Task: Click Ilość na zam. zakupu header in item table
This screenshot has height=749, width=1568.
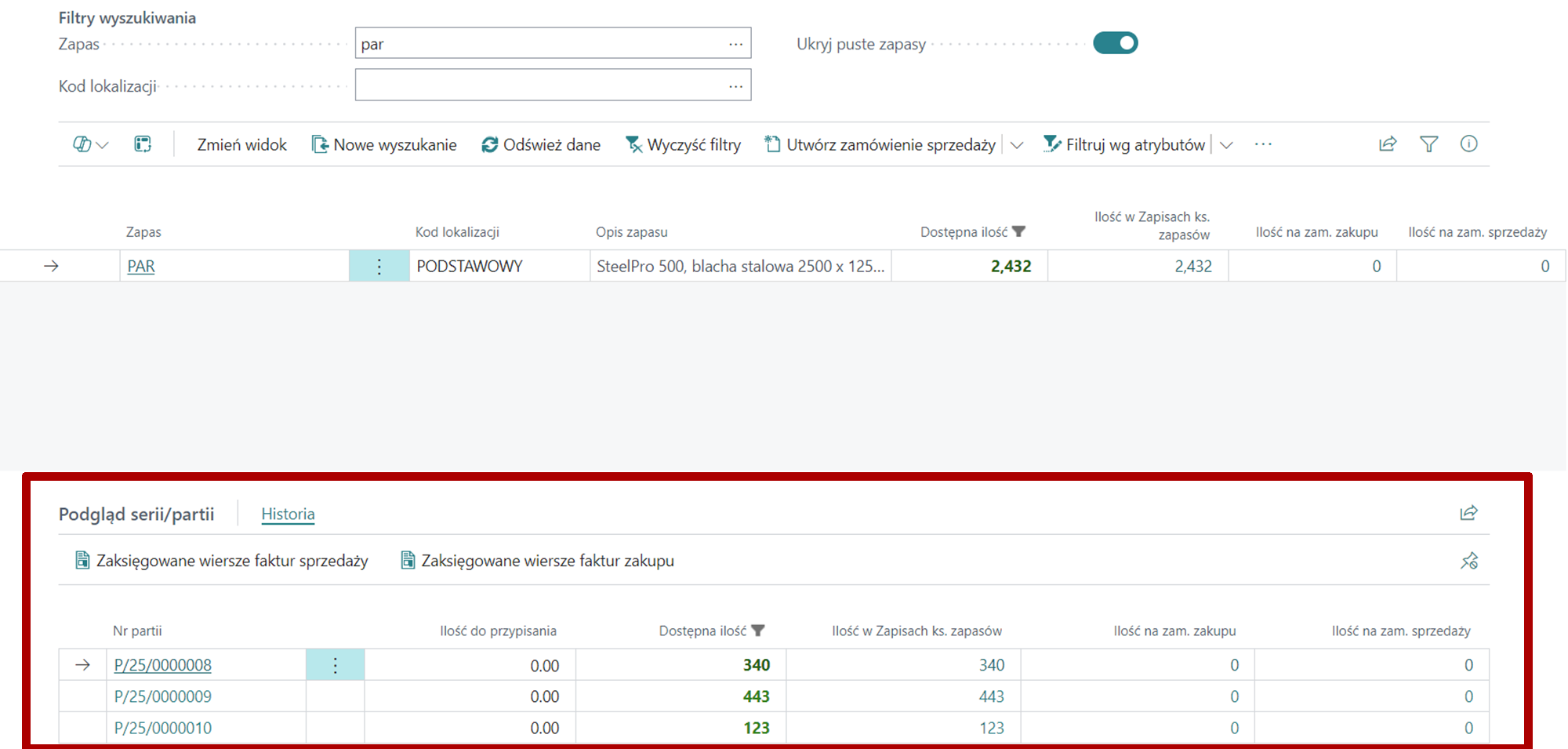Action: (x=1316, y=232)
